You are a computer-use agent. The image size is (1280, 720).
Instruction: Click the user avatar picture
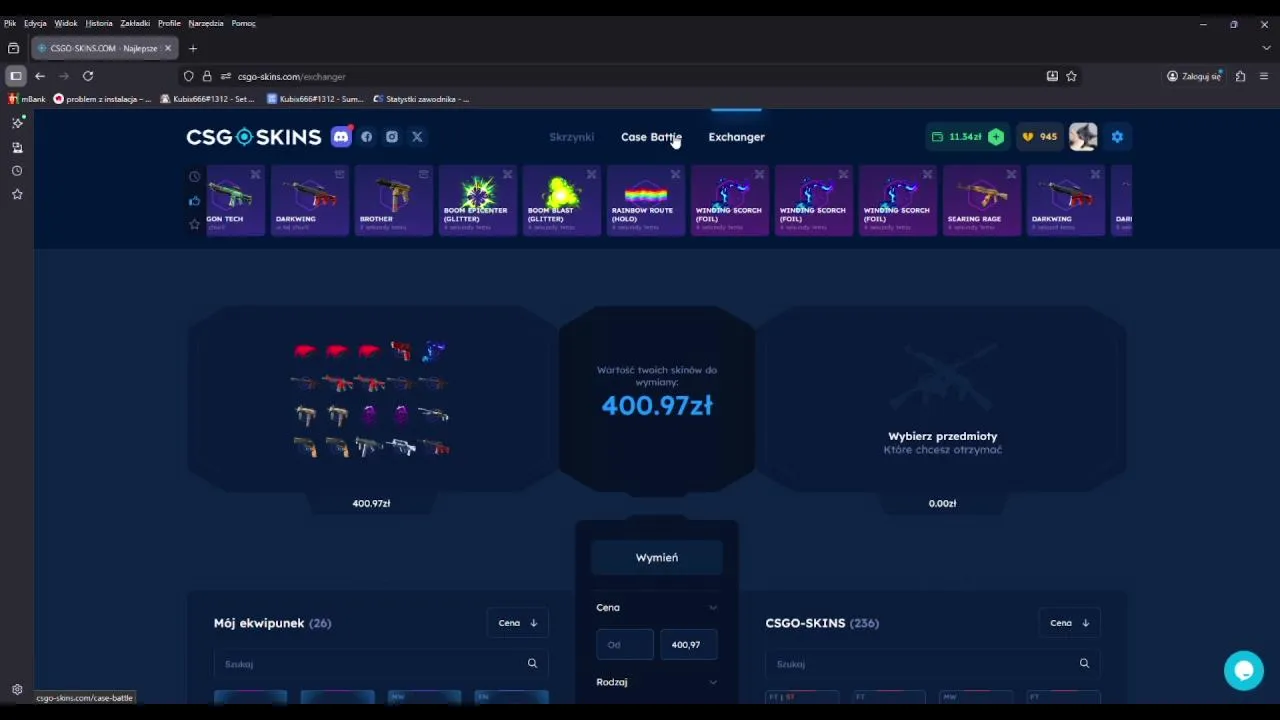[1083, 137]
